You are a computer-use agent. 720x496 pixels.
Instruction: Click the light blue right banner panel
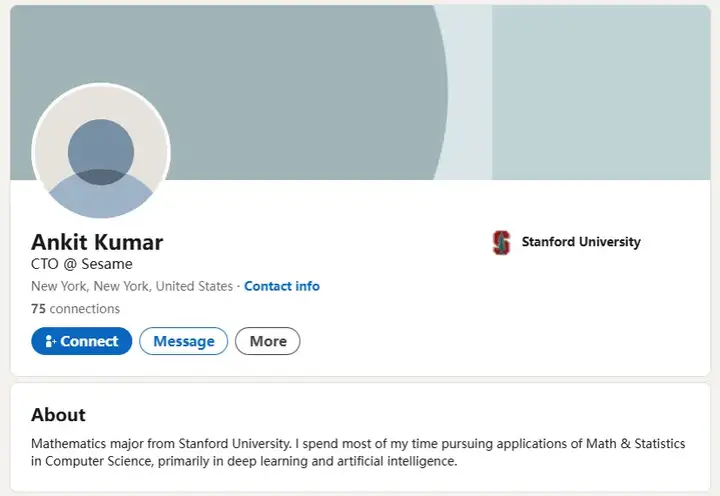[601, 92]
